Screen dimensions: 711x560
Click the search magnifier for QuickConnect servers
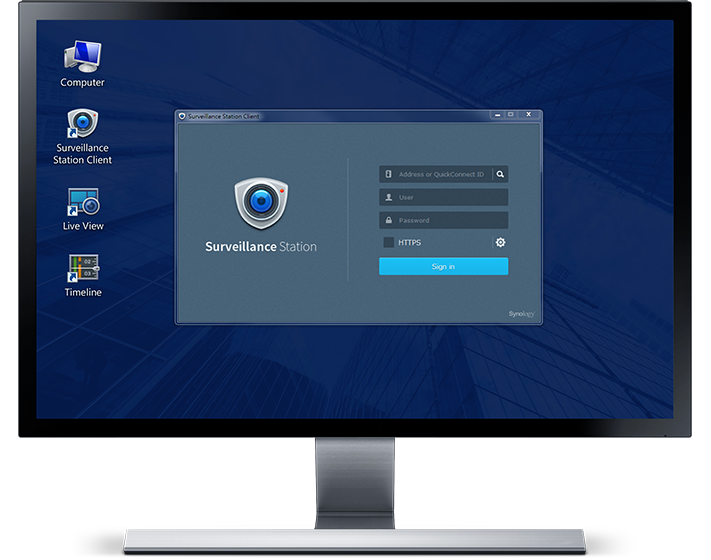[x=500, y=174]
